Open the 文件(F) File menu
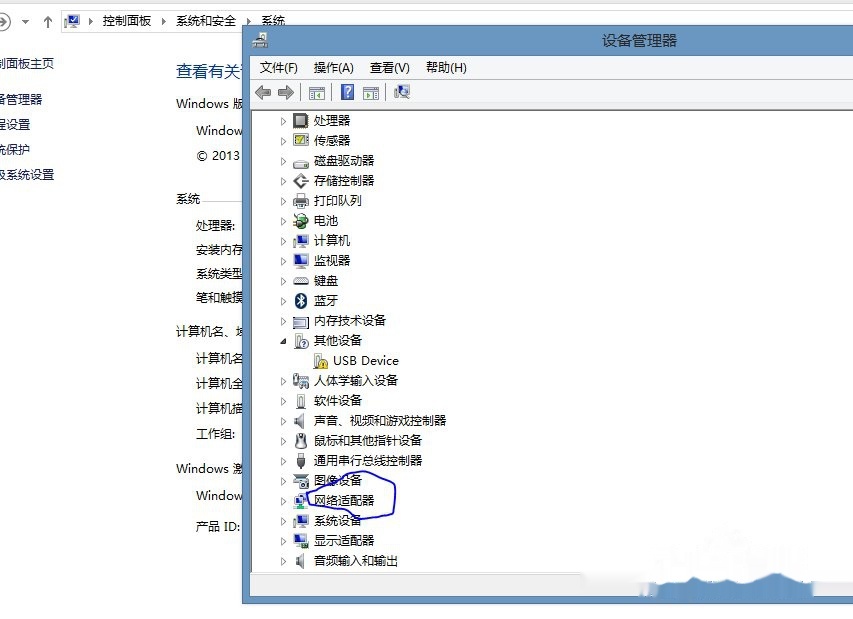 pyautogui.click(x=279, y=68)
